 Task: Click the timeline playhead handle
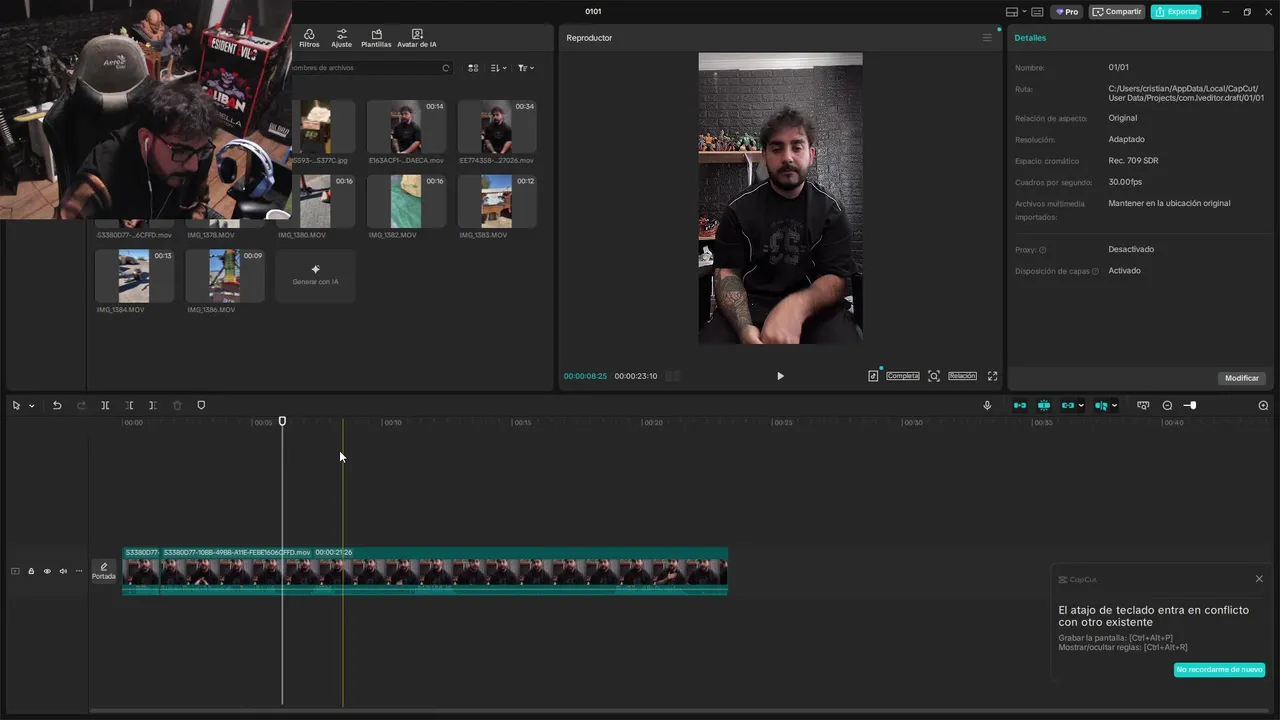pos(282,421)
